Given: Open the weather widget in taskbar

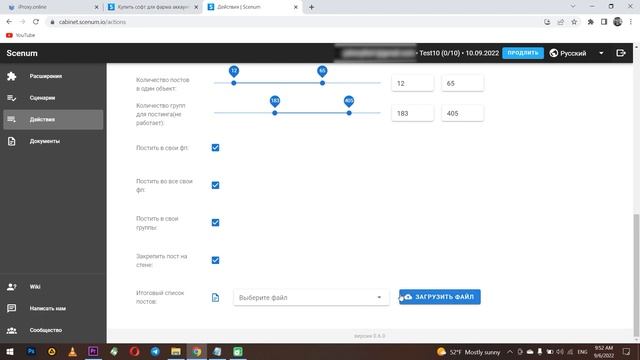Looking at the screenshot, I should tap(469, 352).
